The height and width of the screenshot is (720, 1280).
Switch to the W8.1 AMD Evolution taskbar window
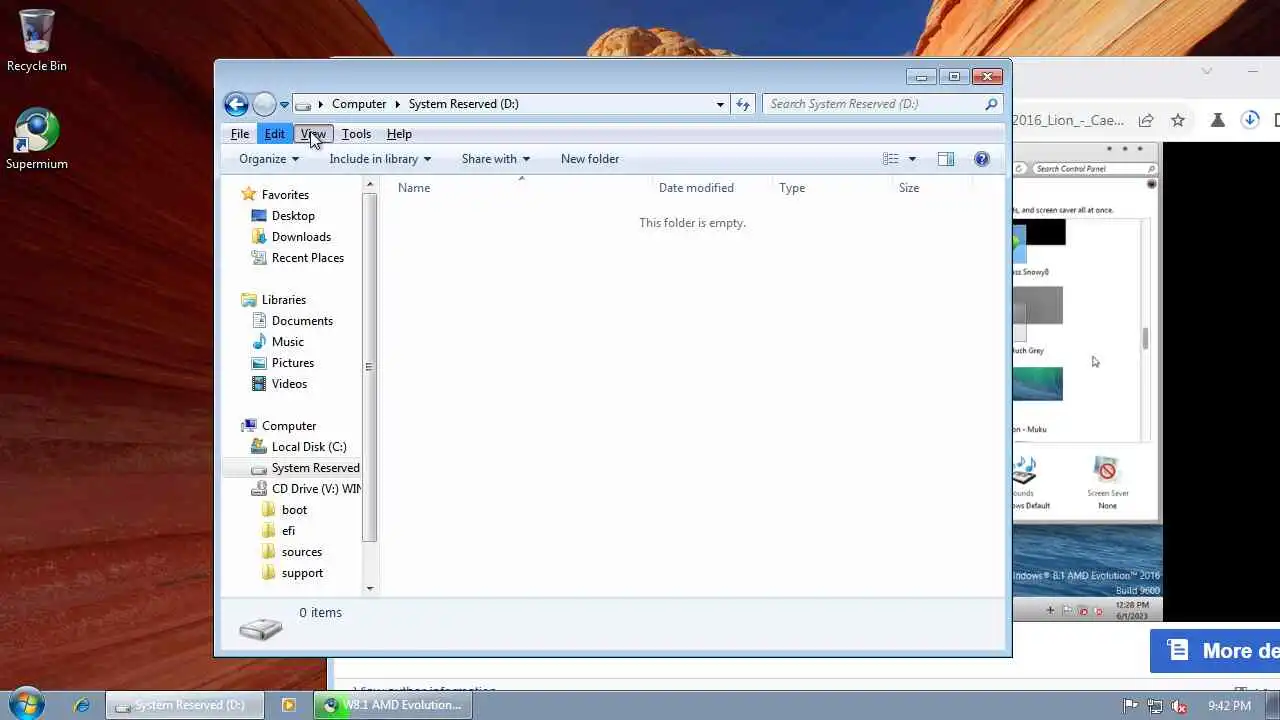pyautogui.click(x=392, y=705)
